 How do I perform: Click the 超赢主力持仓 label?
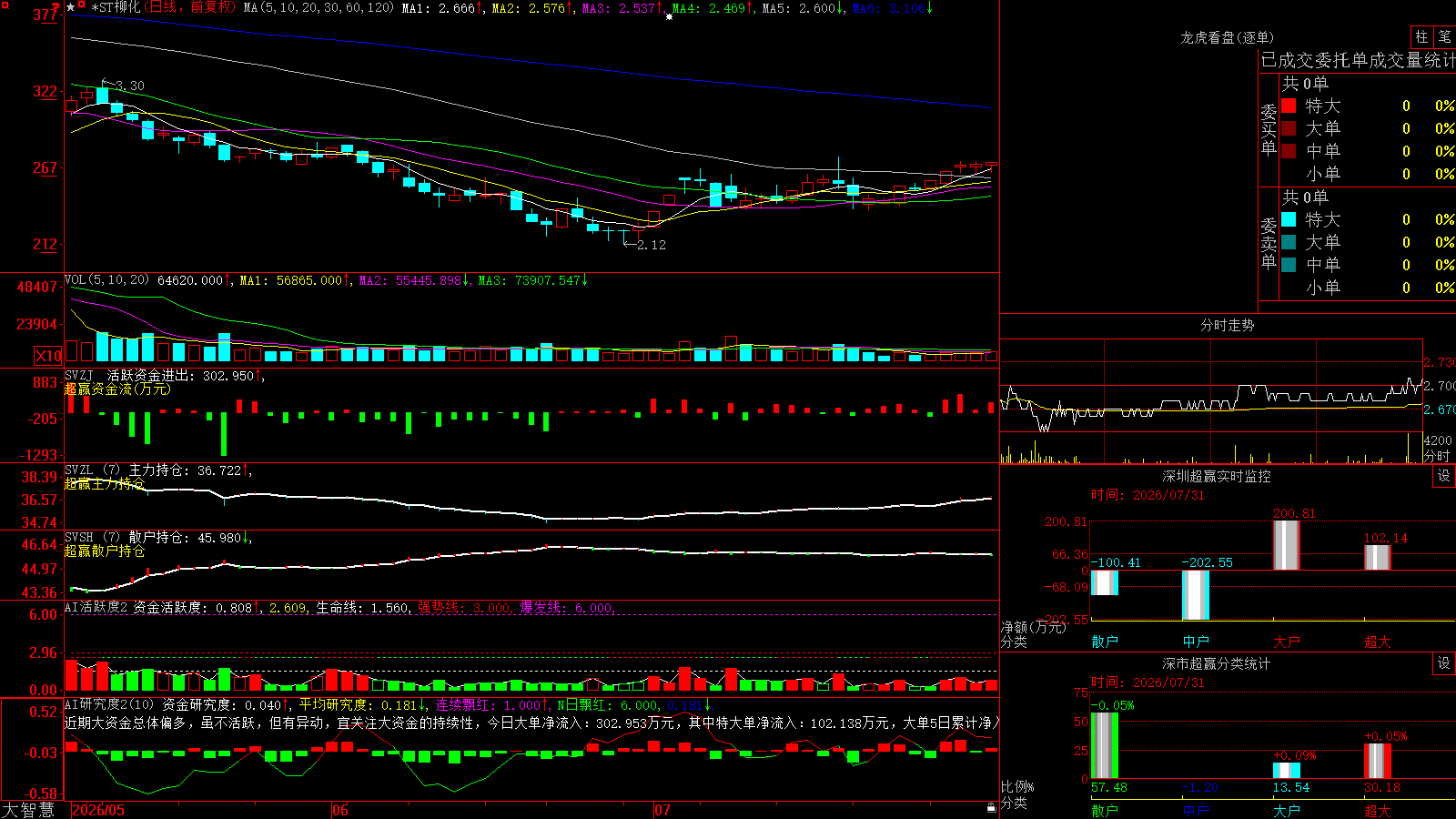coord(105,483)
